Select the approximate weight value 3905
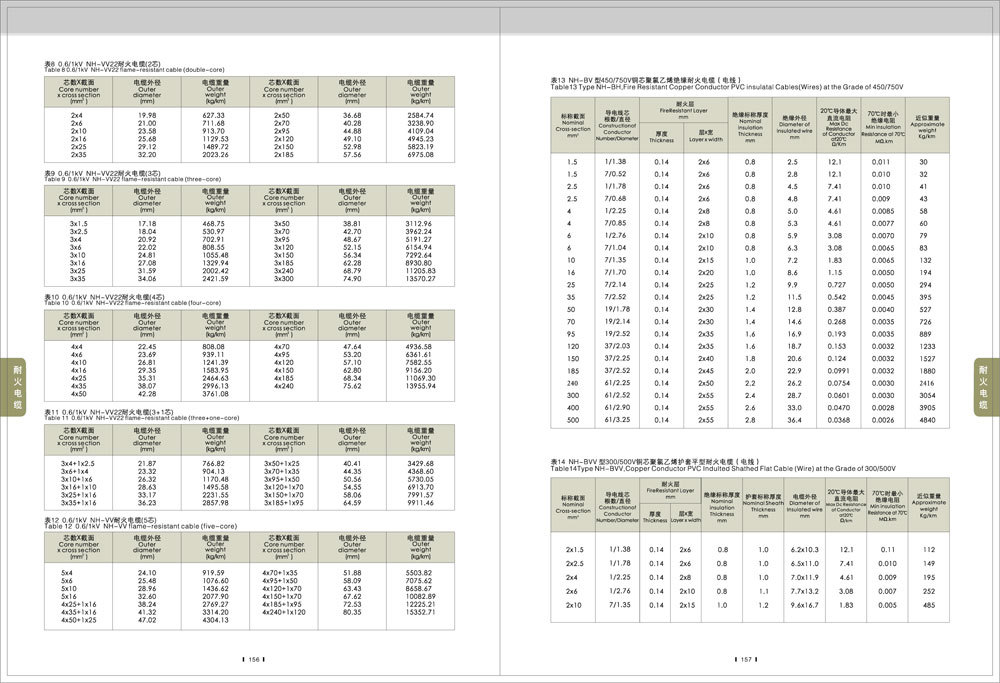 [x=927, y=408]
